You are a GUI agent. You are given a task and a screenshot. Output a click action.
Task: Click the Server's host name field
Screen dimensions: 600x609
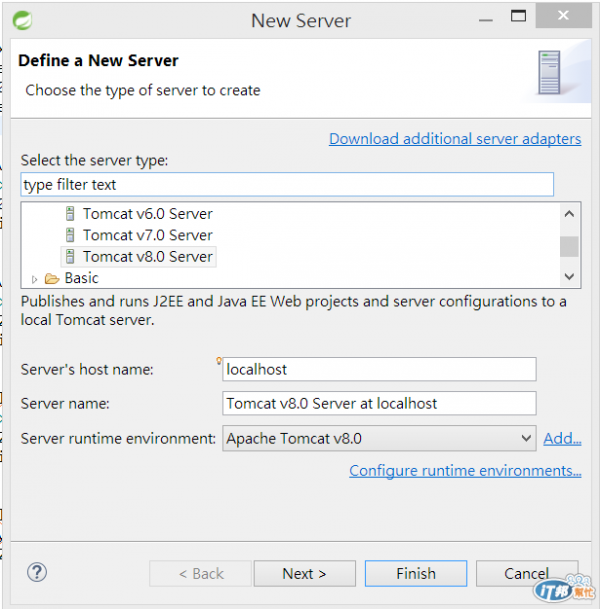click(x=379, y=369)
